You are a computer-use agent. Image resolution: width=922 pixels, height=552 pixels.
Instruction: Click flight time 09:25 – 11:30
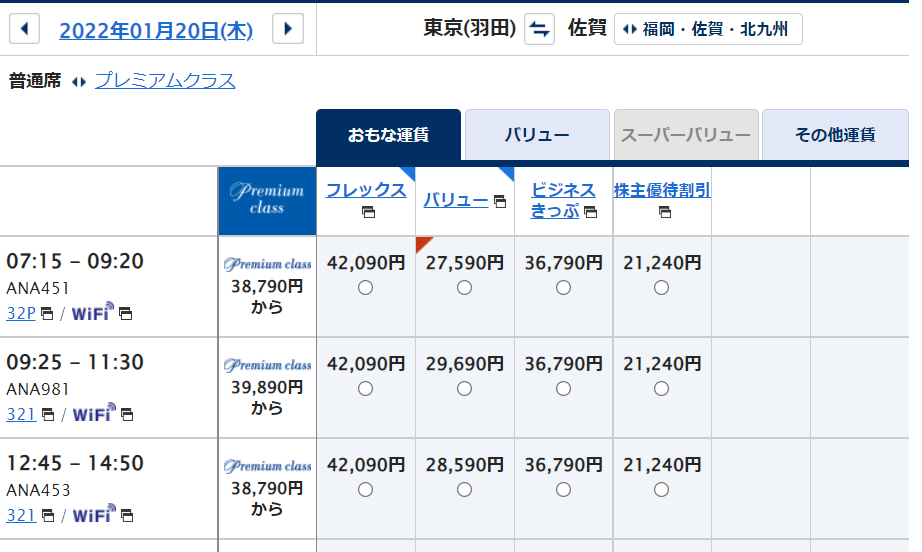coord(75,362)
